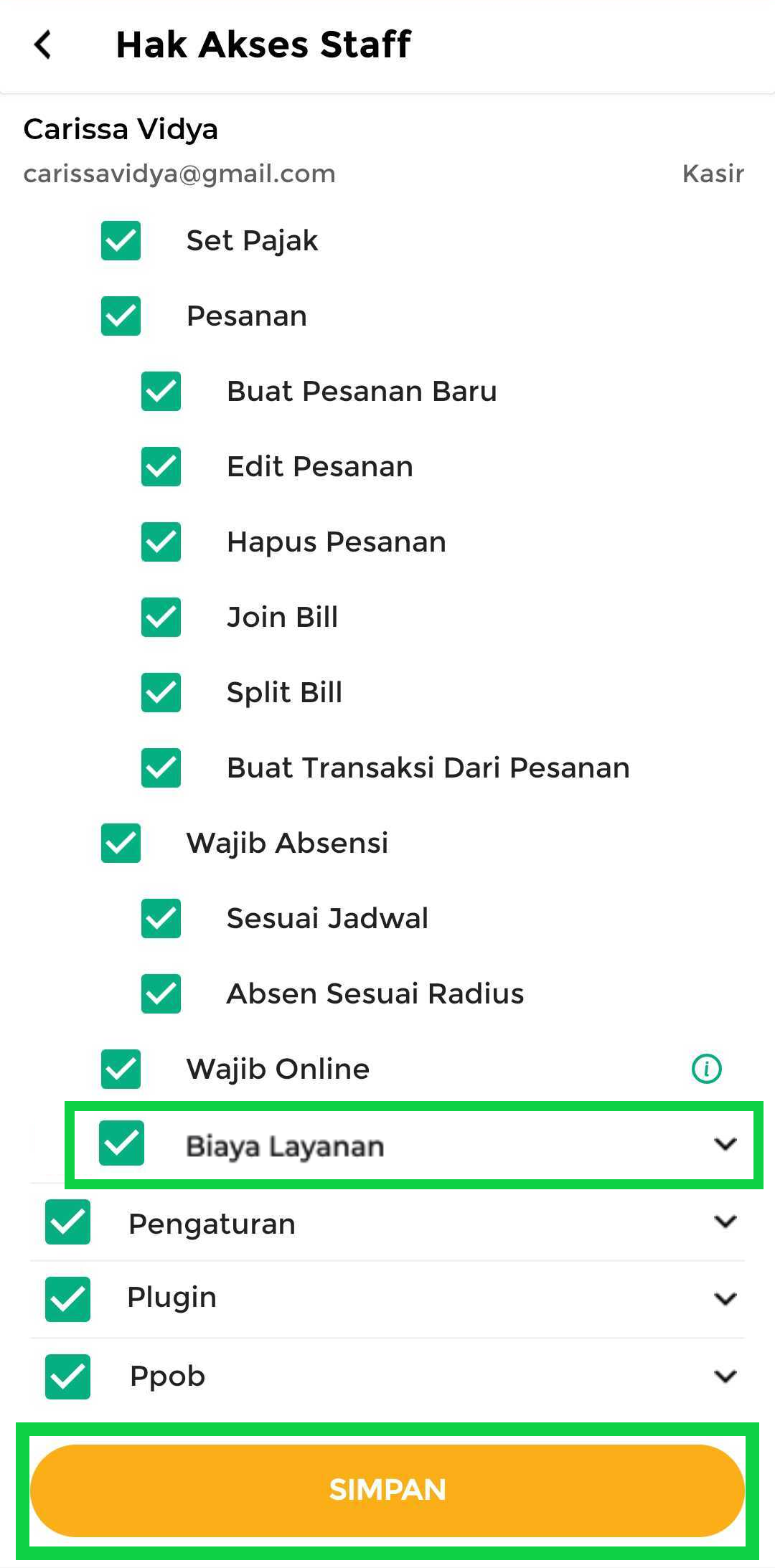
Task: Uncheck Edit Pesanan checkbox
Action: (161, 466)
